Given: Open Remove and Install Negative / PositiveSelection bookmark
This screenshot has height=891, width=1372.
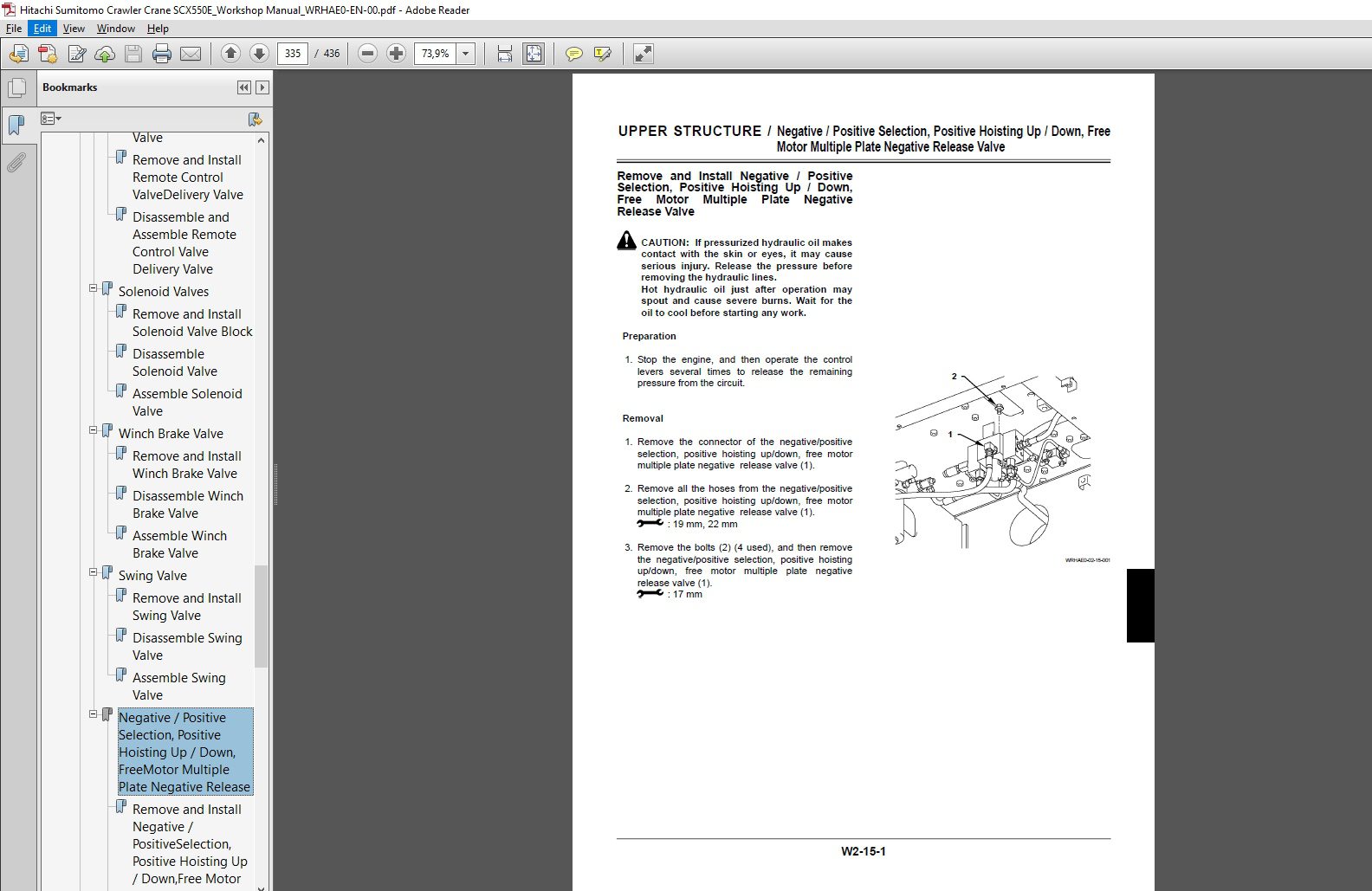Looking at the screenshot, I should tap(190, 844).
